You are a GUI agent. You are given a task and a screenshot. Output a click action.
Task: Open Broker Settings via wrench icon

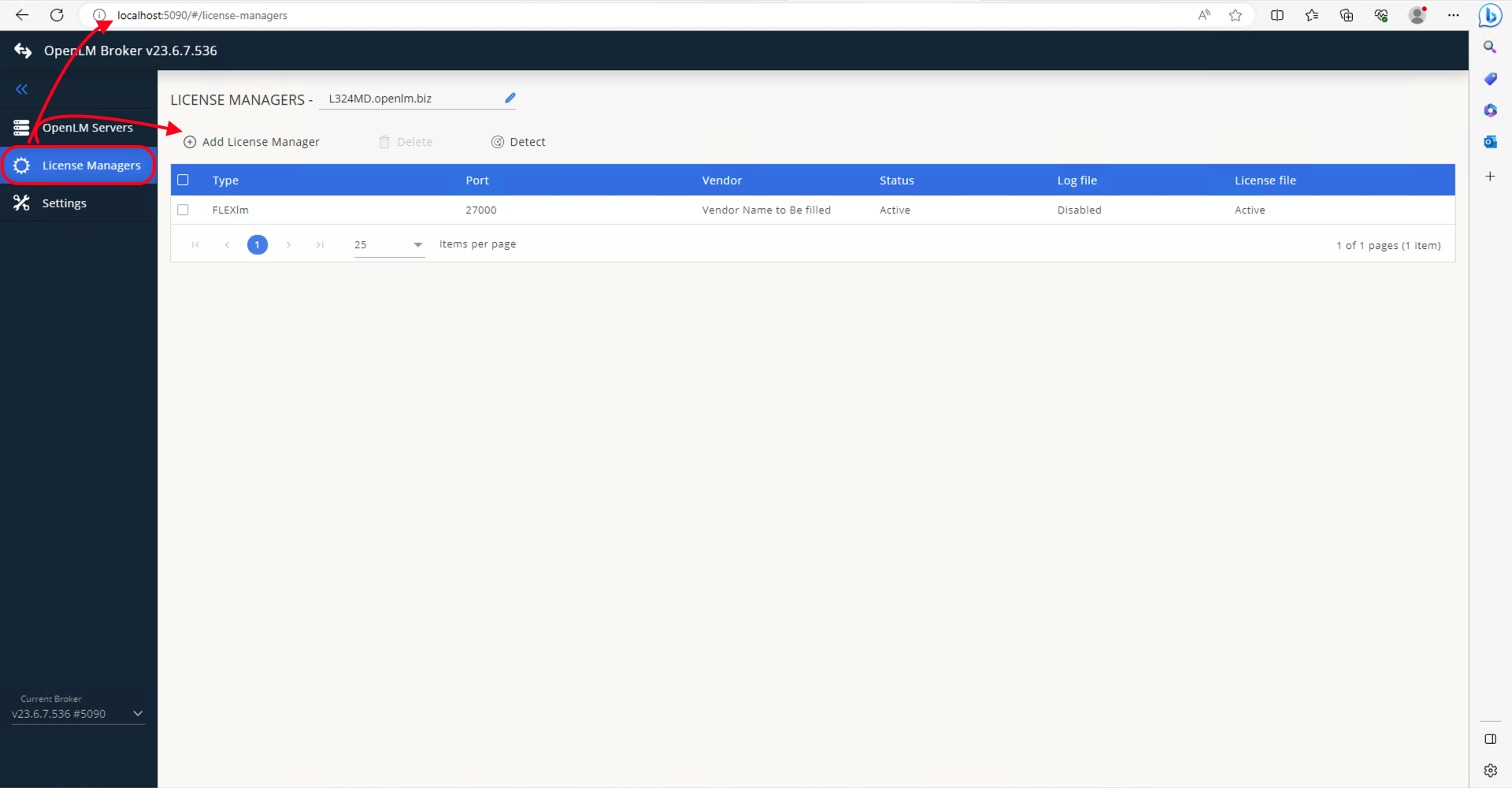(21, 203)
